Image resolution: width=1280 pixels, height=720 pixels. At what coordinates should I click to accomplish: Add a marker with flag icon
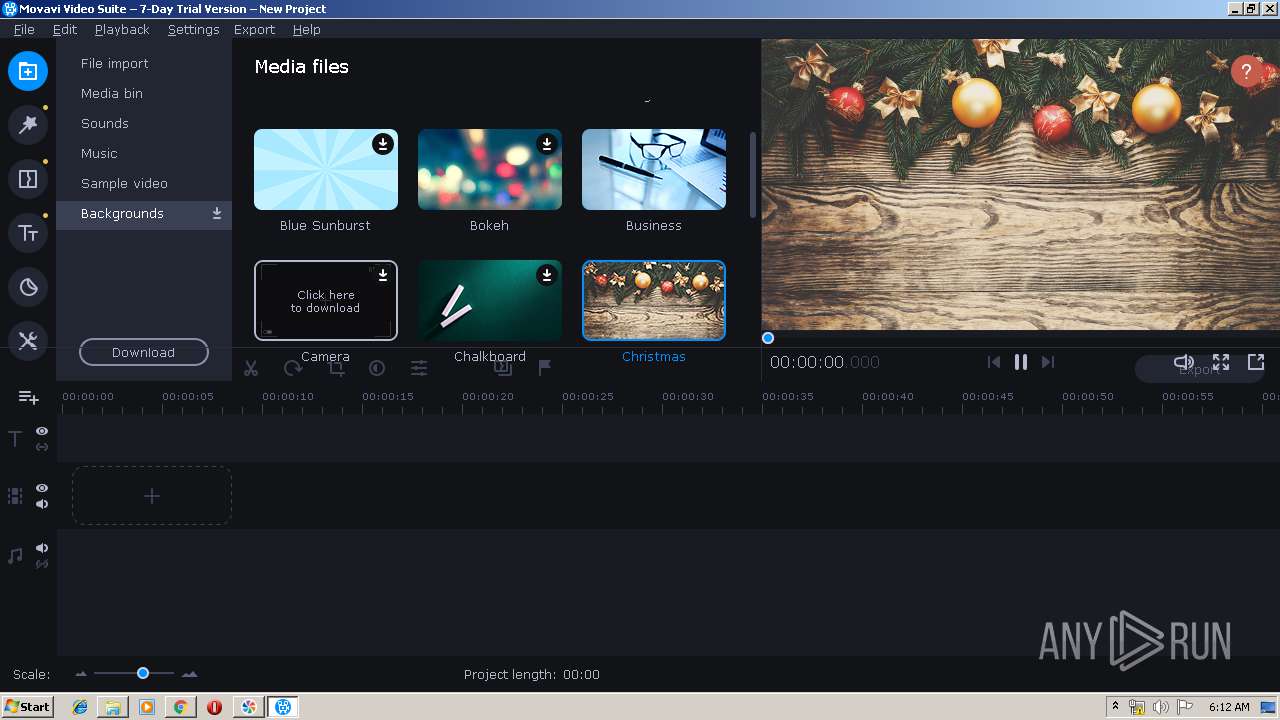click(545, 368)
